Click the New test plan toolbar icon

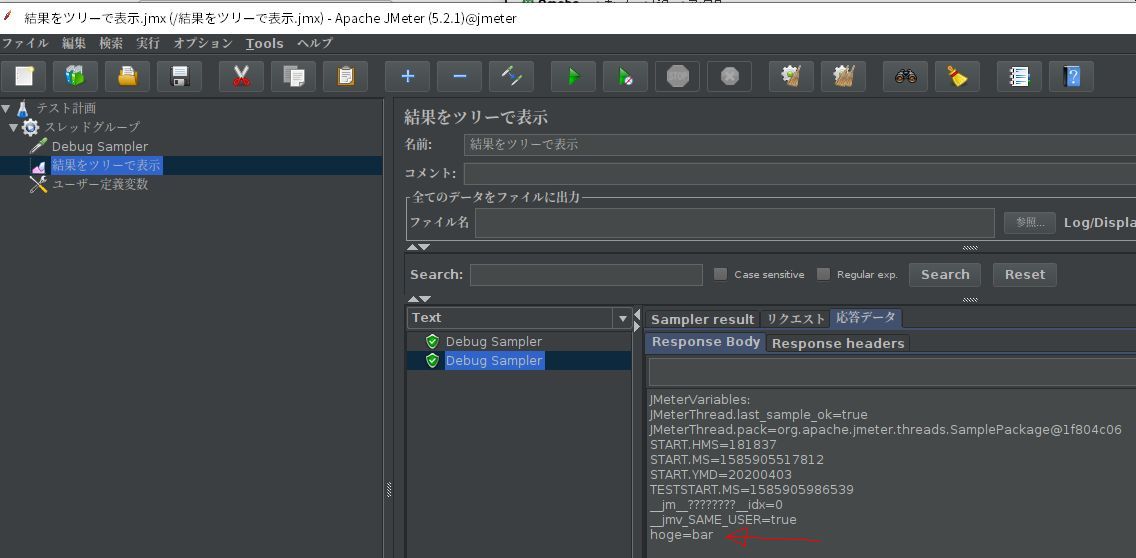[x=24, y=76]
